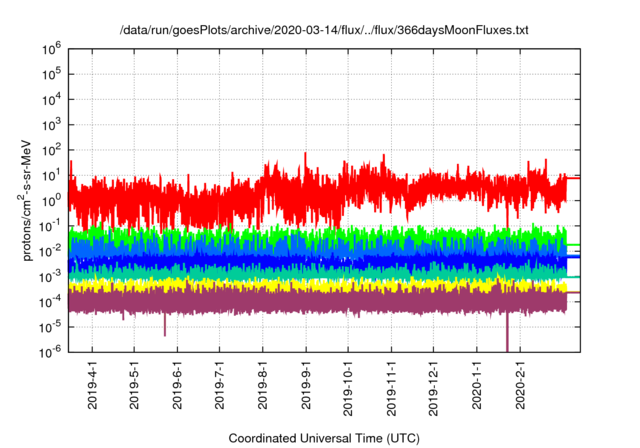Click the 10^-4 y-axis tick label
The width and height of the screenshot is (640, 448).
(x=51, y=302)
